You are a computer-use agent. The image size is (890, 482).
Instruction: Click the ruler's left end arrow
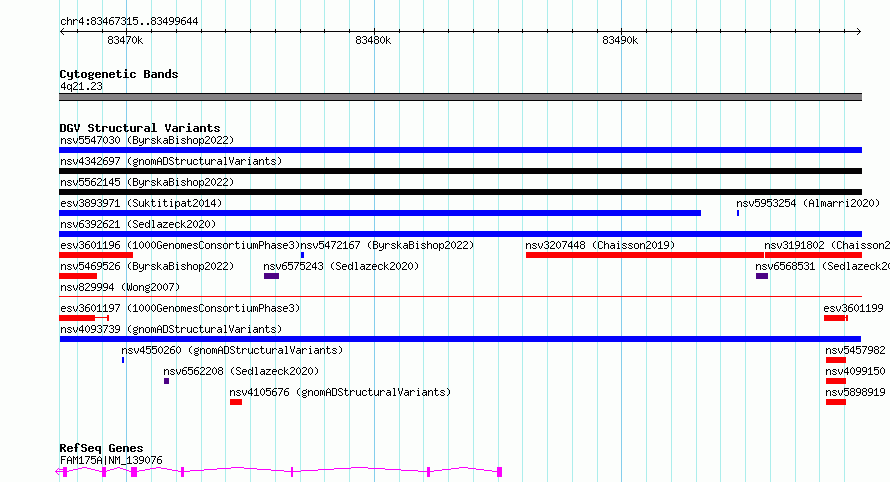point(62,32)
